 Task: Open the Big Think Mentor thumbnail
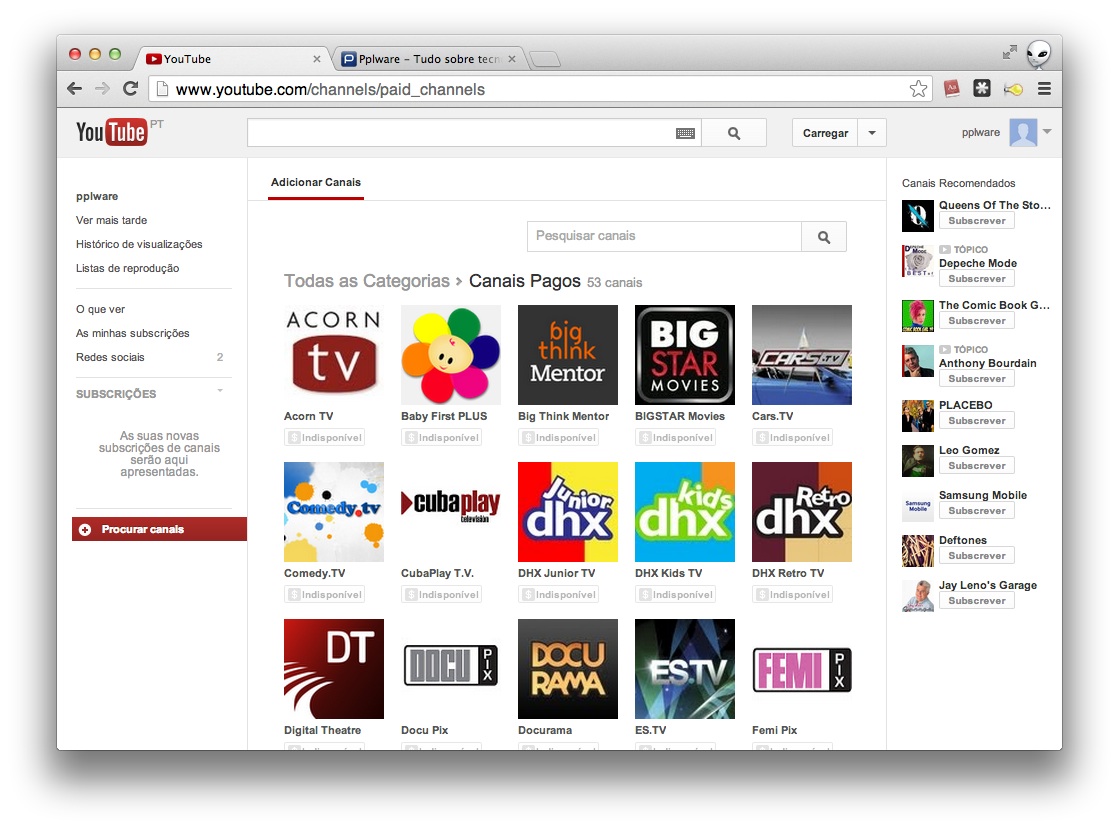(x=567, y=355)
